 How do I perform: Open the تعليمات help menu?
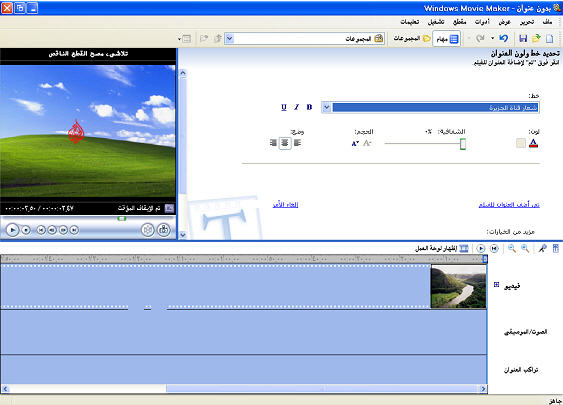pyautogui.click(x=410, y=22)
